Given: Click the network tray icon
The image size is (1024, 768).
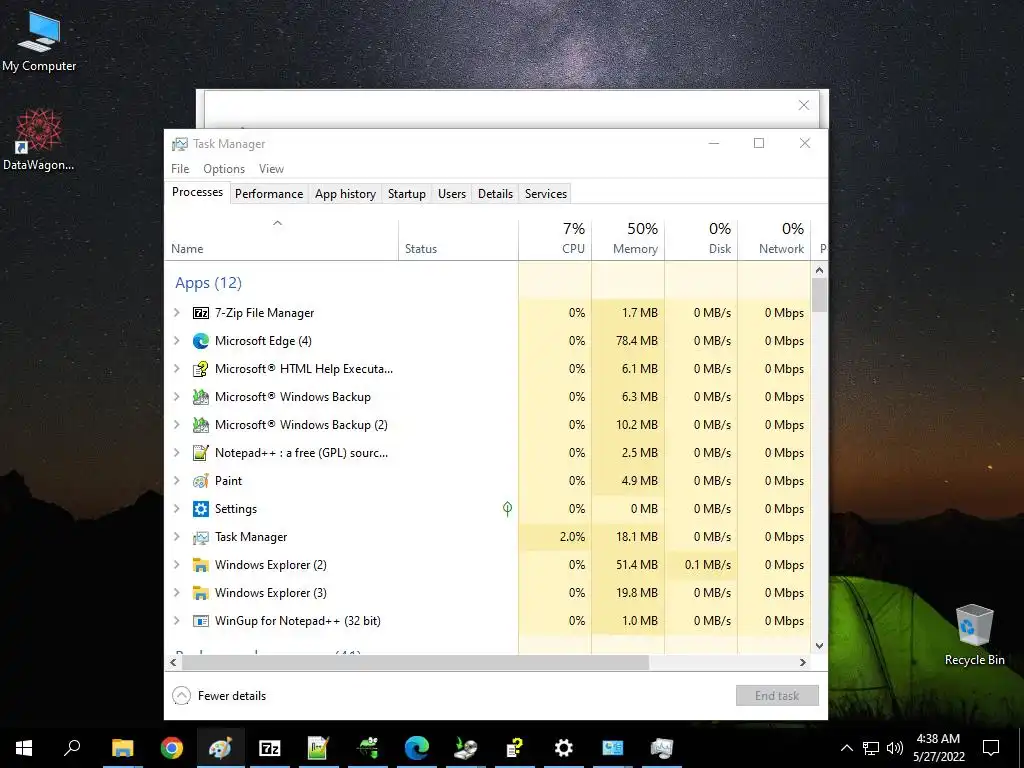Looking at the screenshot, I should click(871, 748).
